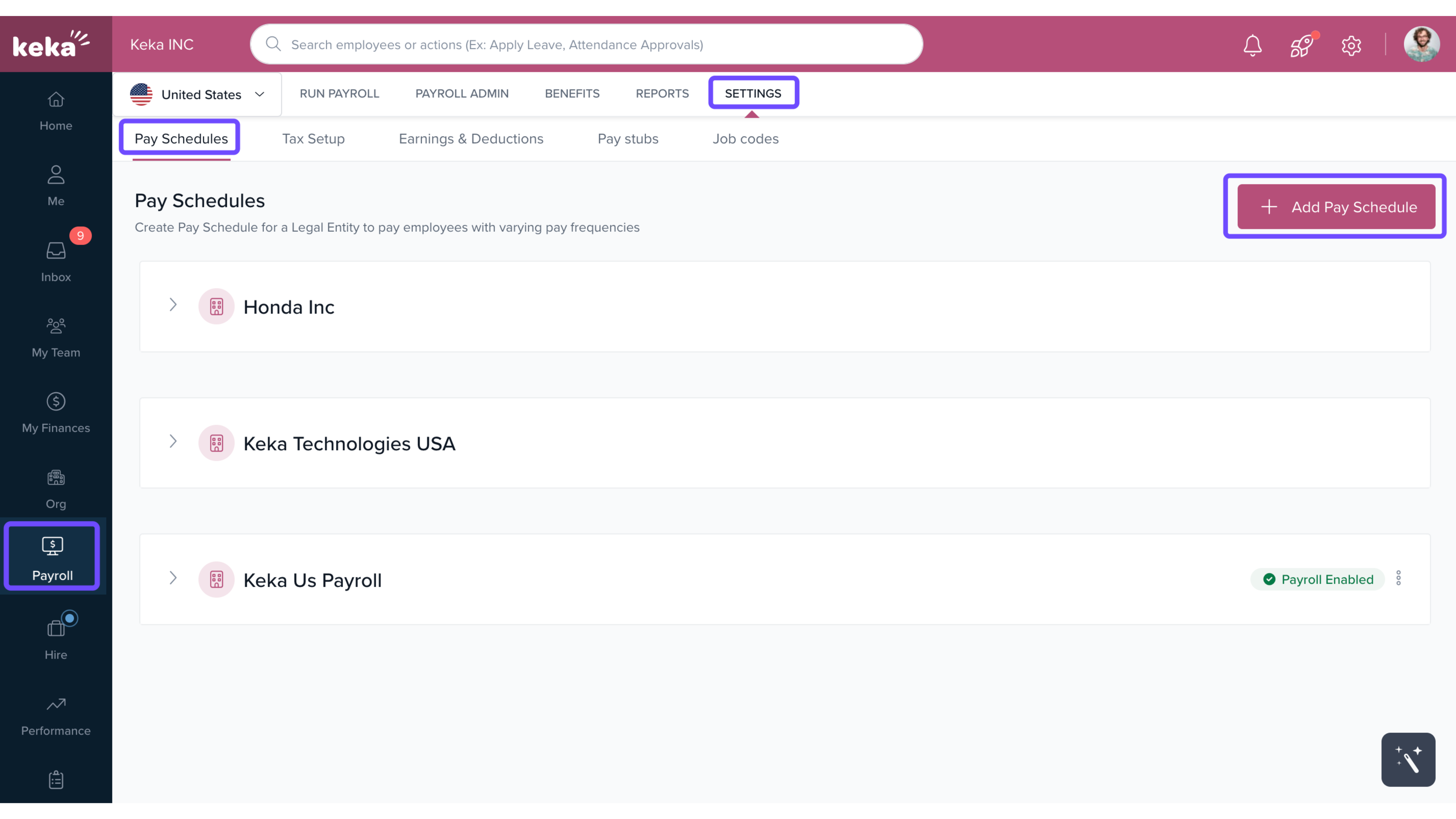Click the rocket what's new icon
Image resolution: width=1456 pixels, height=819 pixels.
pyautogui.click(x=1300, y=45)
